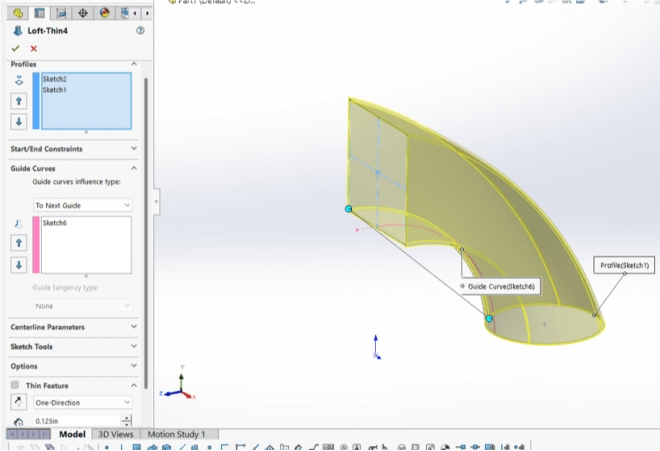Image resolution: width=660 pixels, height=451 pixels.
Task: Open the Motion Study 1 tab
Action: click(x=176, y=435)
